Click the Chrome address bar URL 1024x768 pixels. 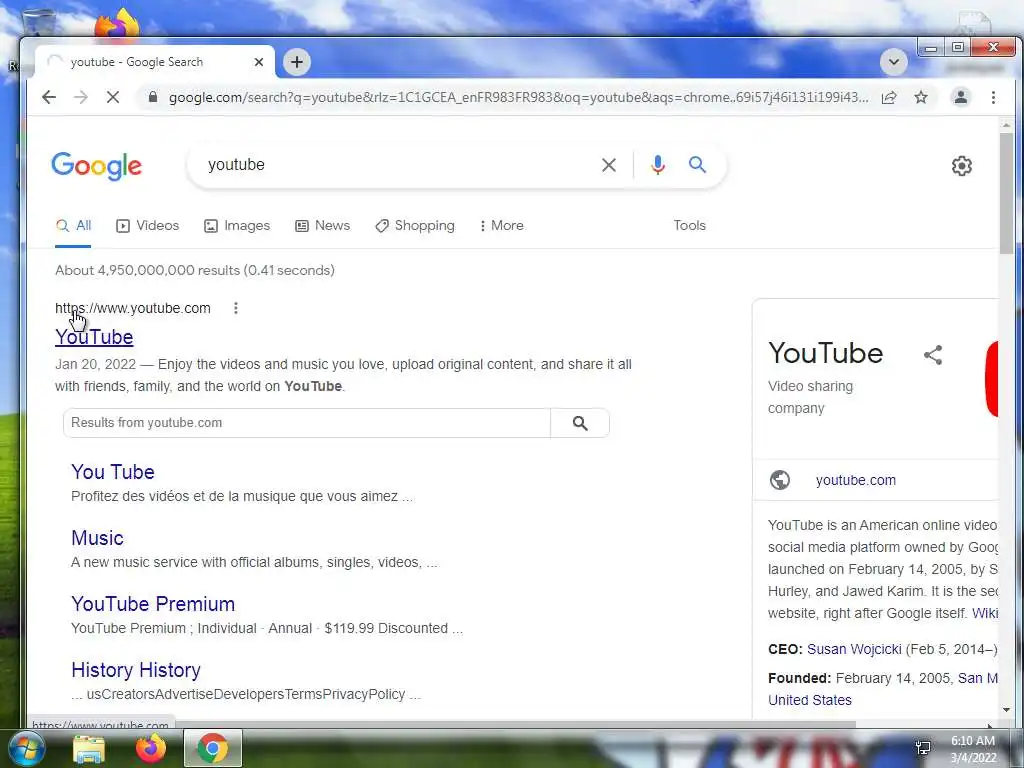519,97
